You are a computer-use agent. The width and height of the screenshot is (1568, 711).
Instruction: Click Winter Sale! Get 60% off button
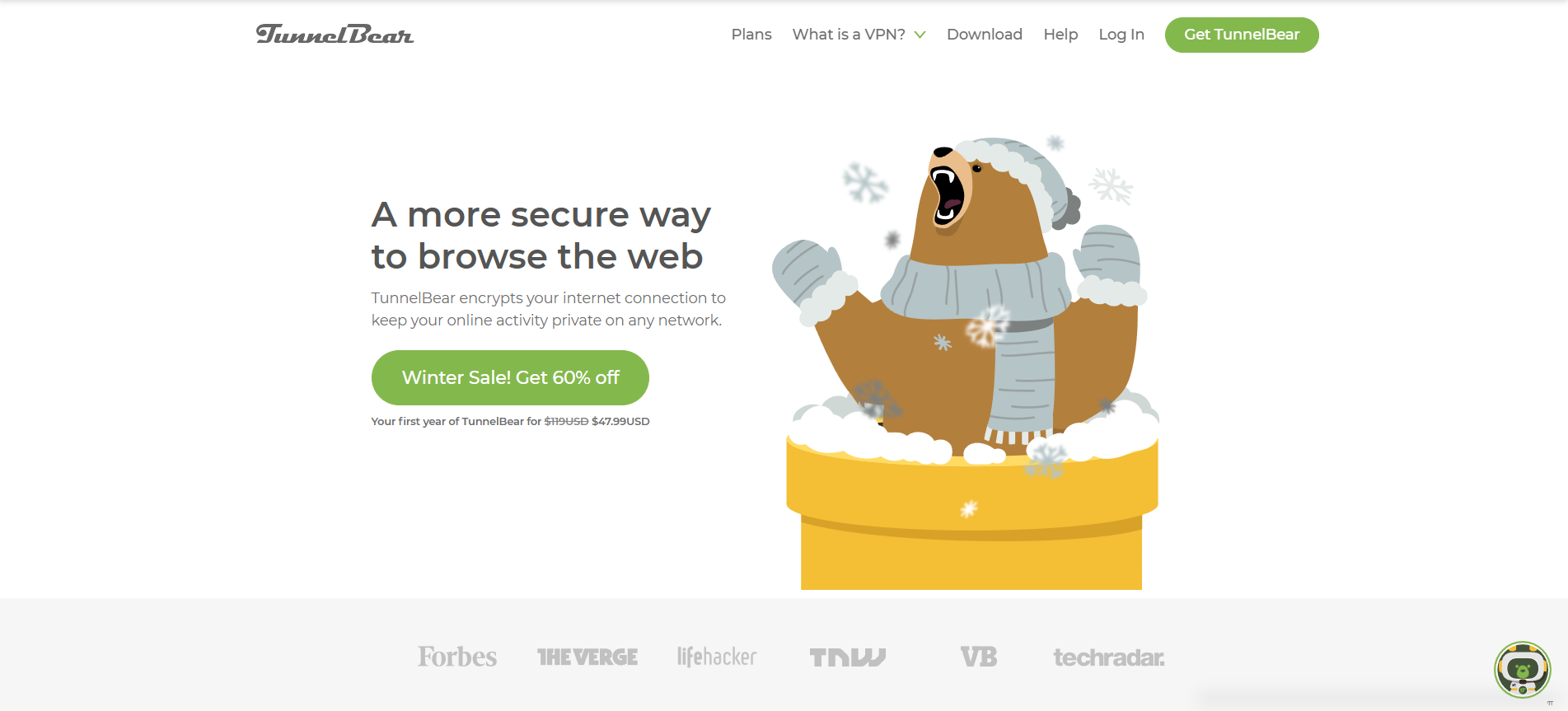510,377
